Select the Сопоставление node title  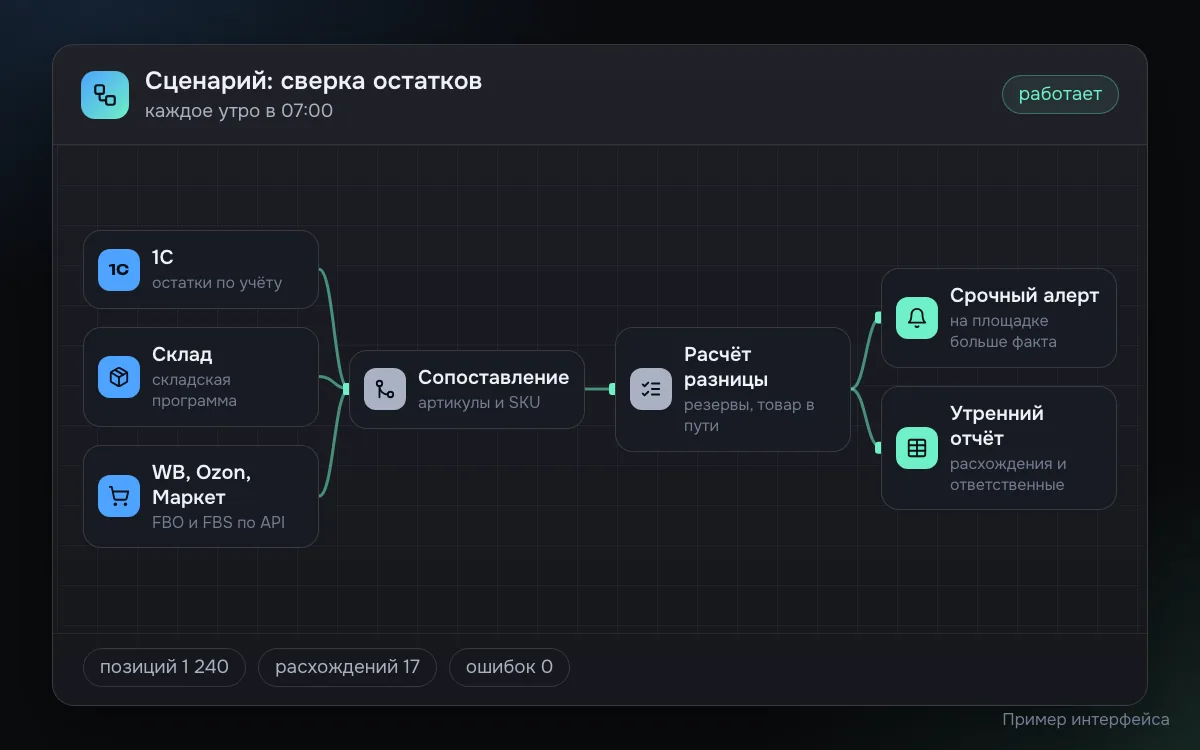493,378
